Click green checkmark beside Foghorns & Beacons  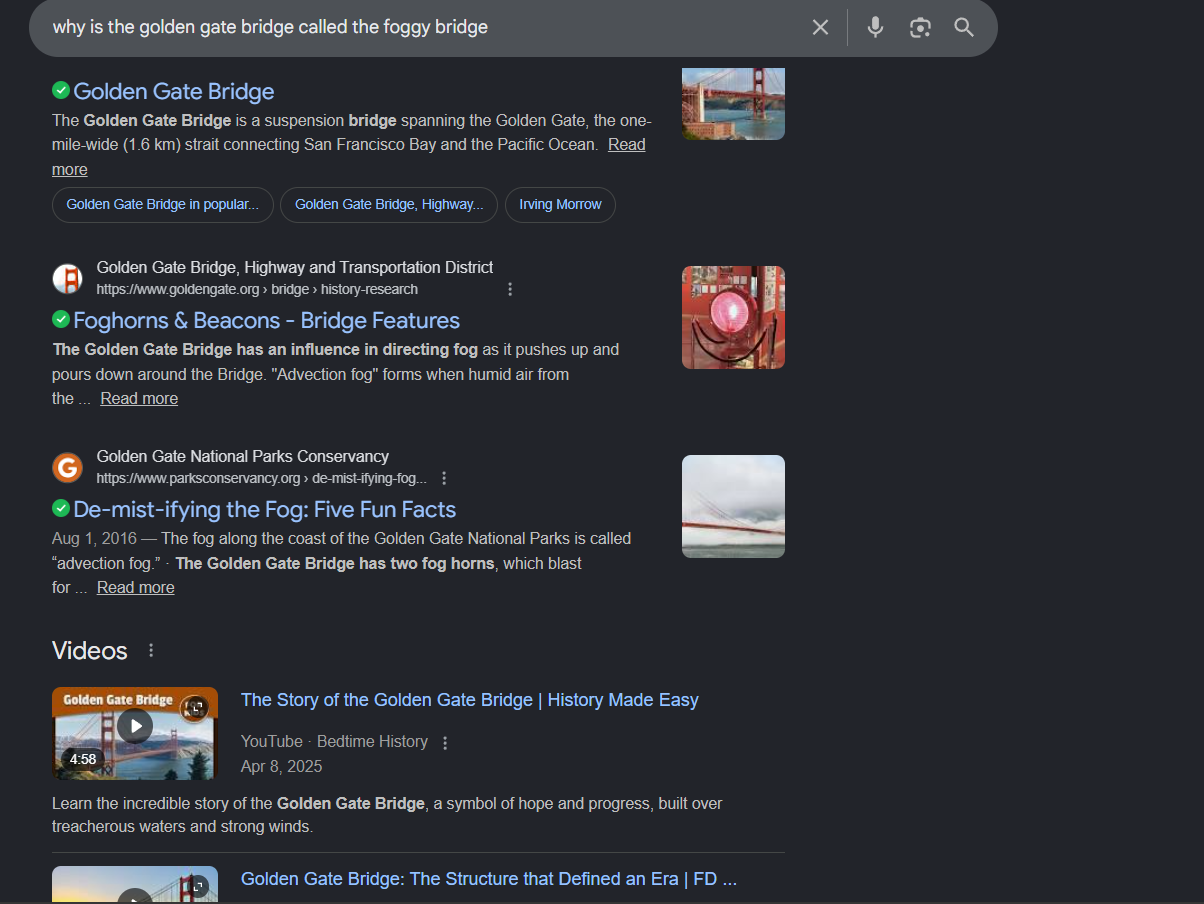[61, 320]
